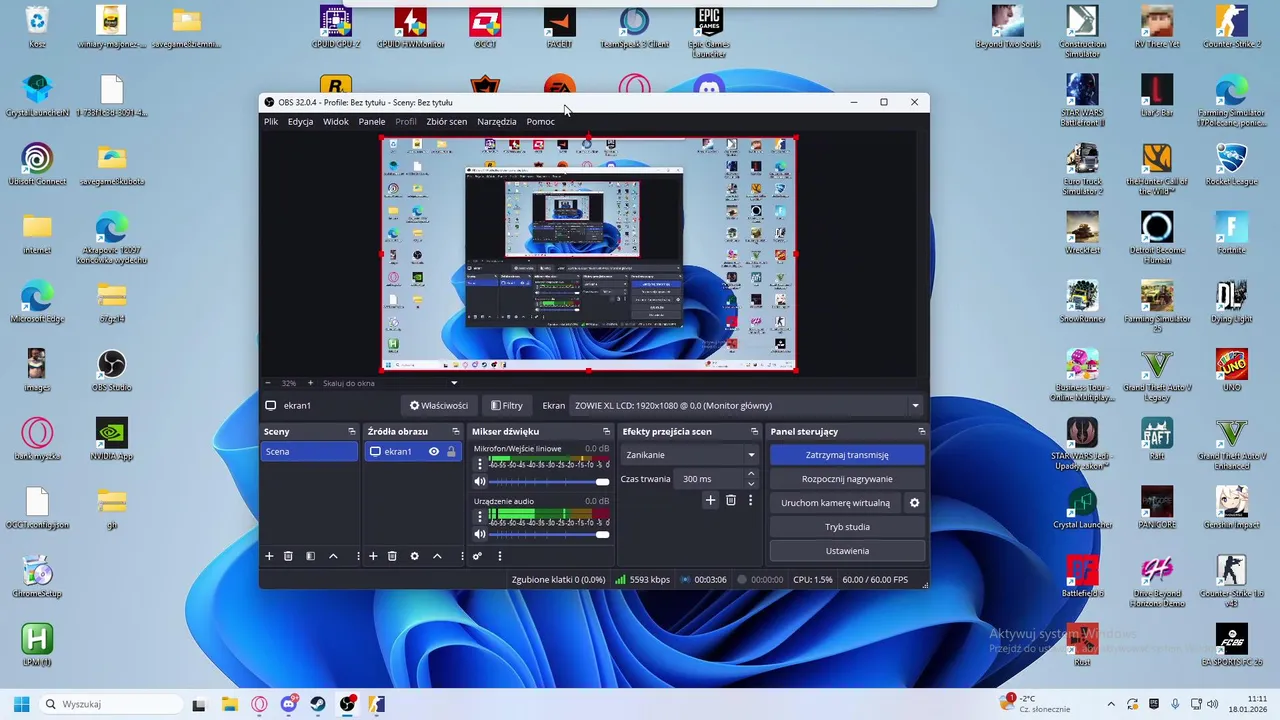Open Właściwości for ekran1
The width and height of the screenshot is (1280, 720).
(x=438, y=406)
